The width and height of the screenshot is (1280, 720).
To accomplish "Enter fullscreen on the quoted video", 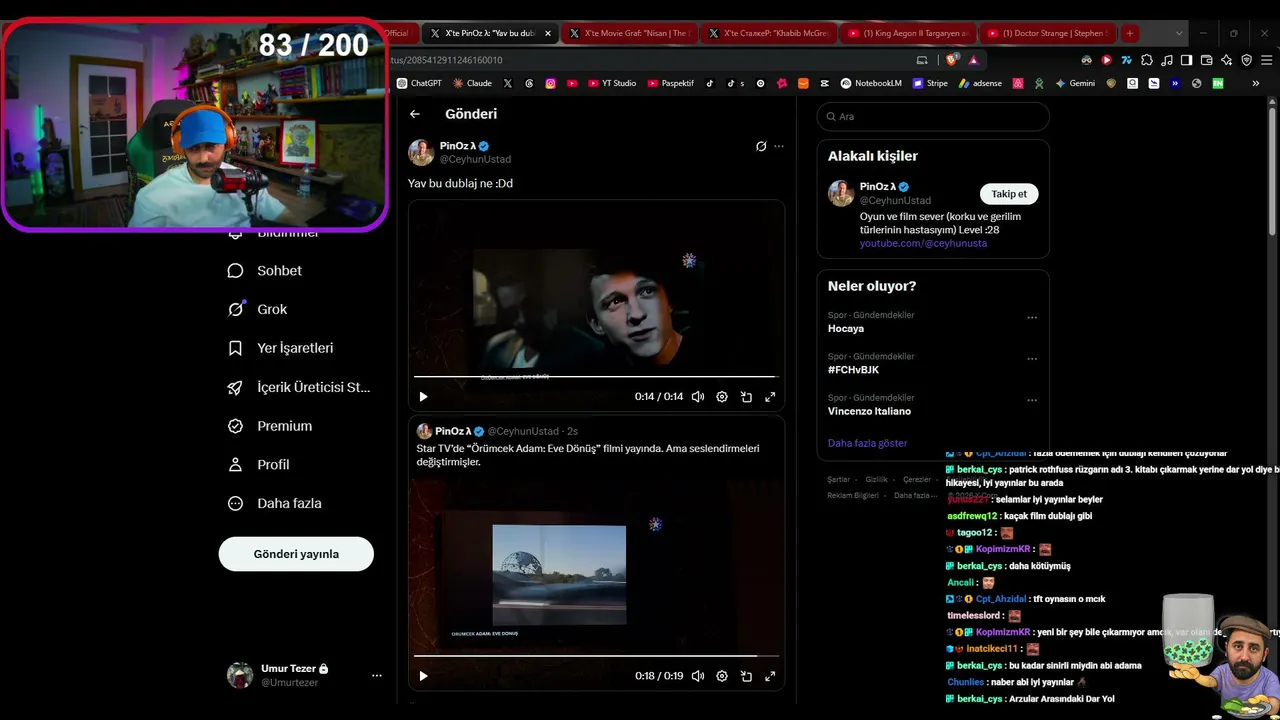I will click(770, 676).
